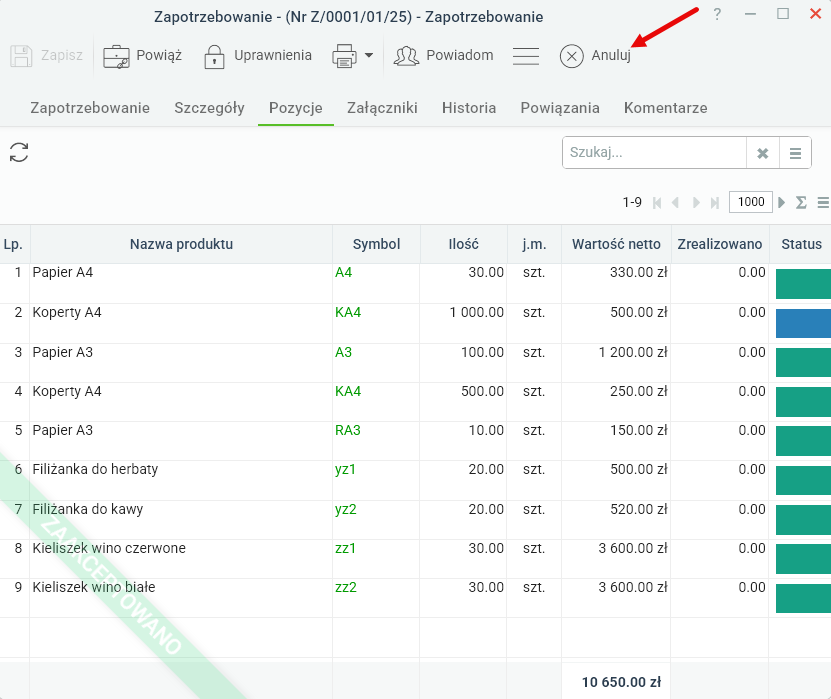Clear the search with X icon
This screenshot has width=831, height=699.
coord(763,153)
